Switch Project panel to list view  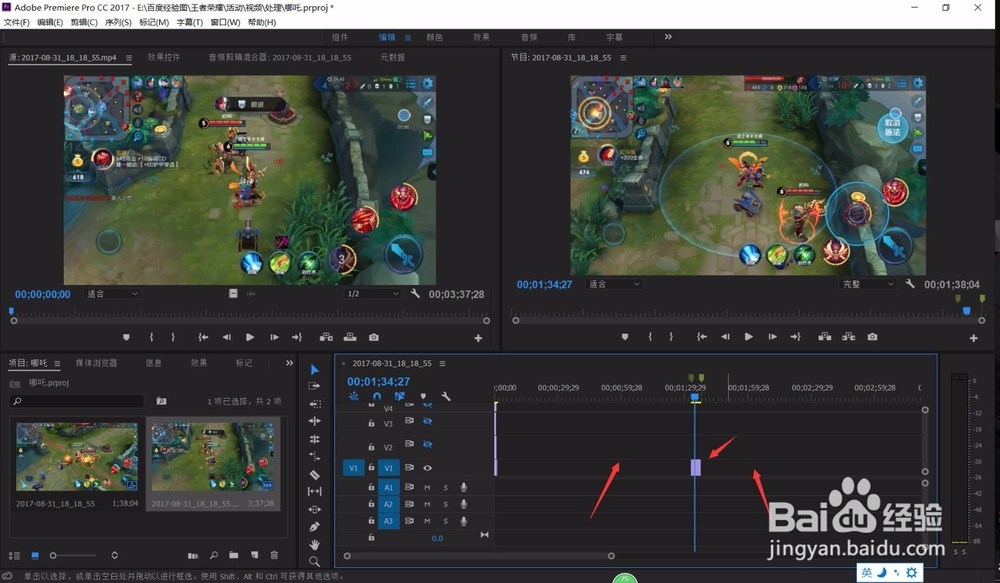click(x=14, y=555)
